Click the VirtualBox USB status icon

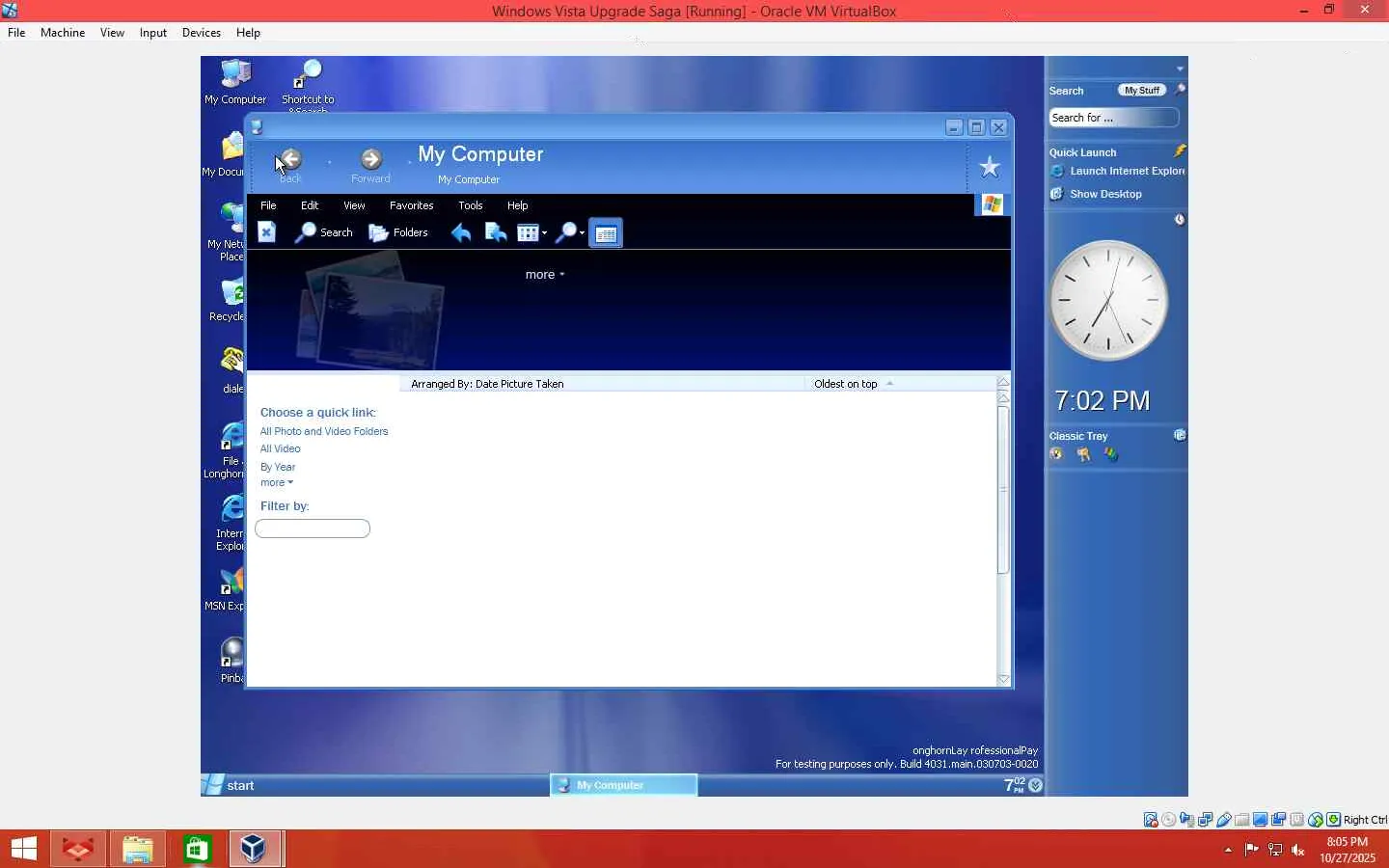pos(1224,820)
